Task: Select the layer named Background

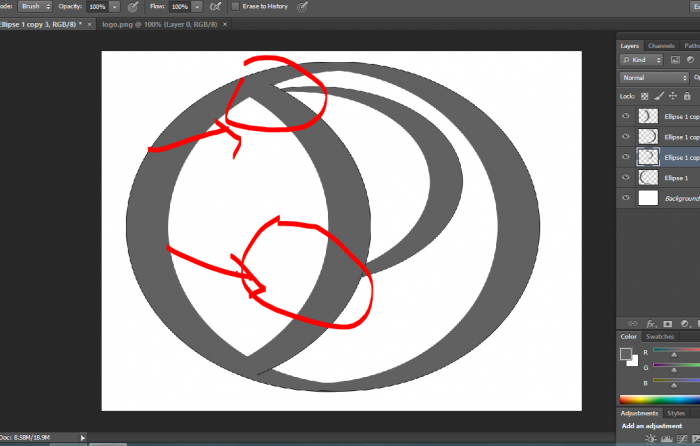Action: point(682,198)
